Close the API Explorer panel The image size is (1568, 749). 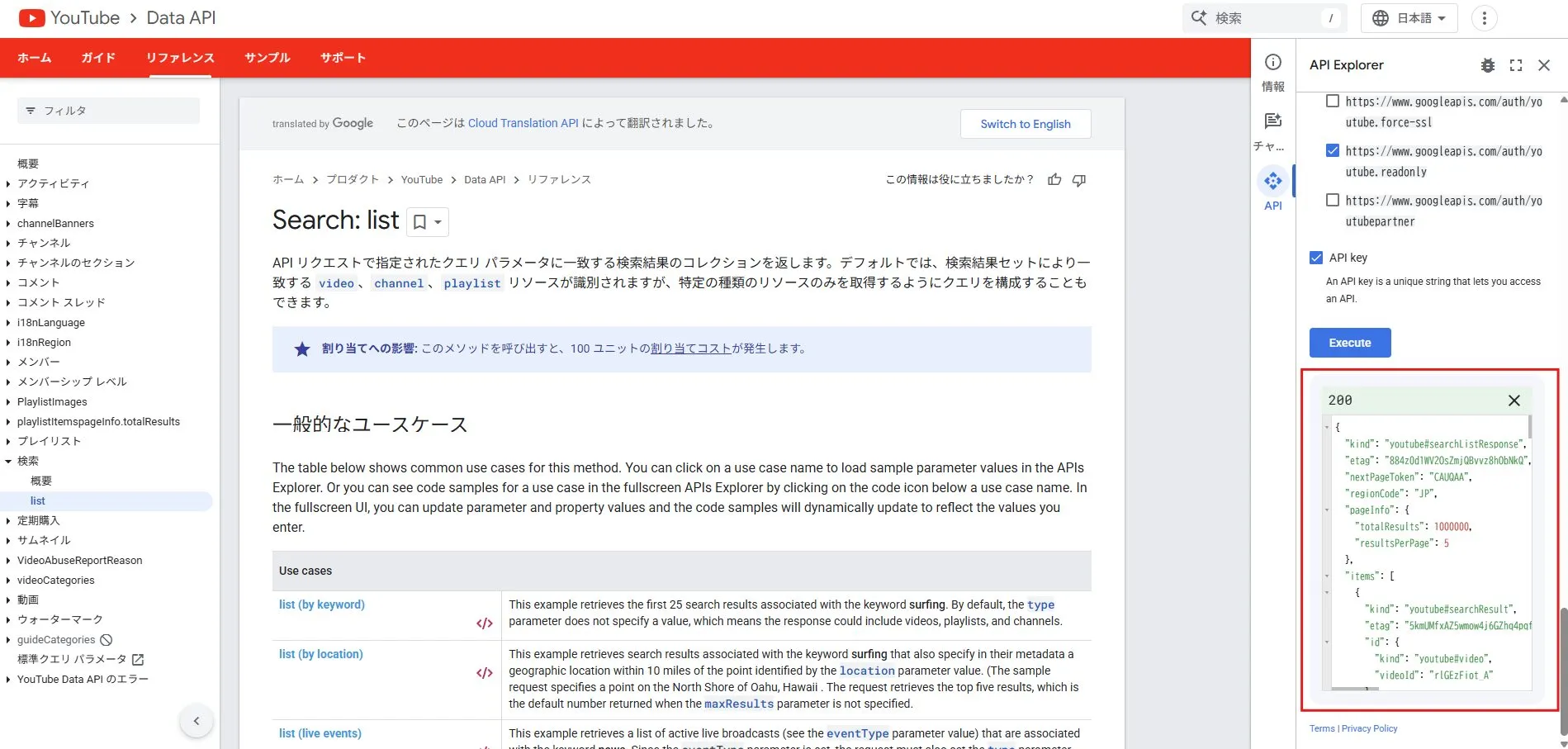tap(1544, 65)
